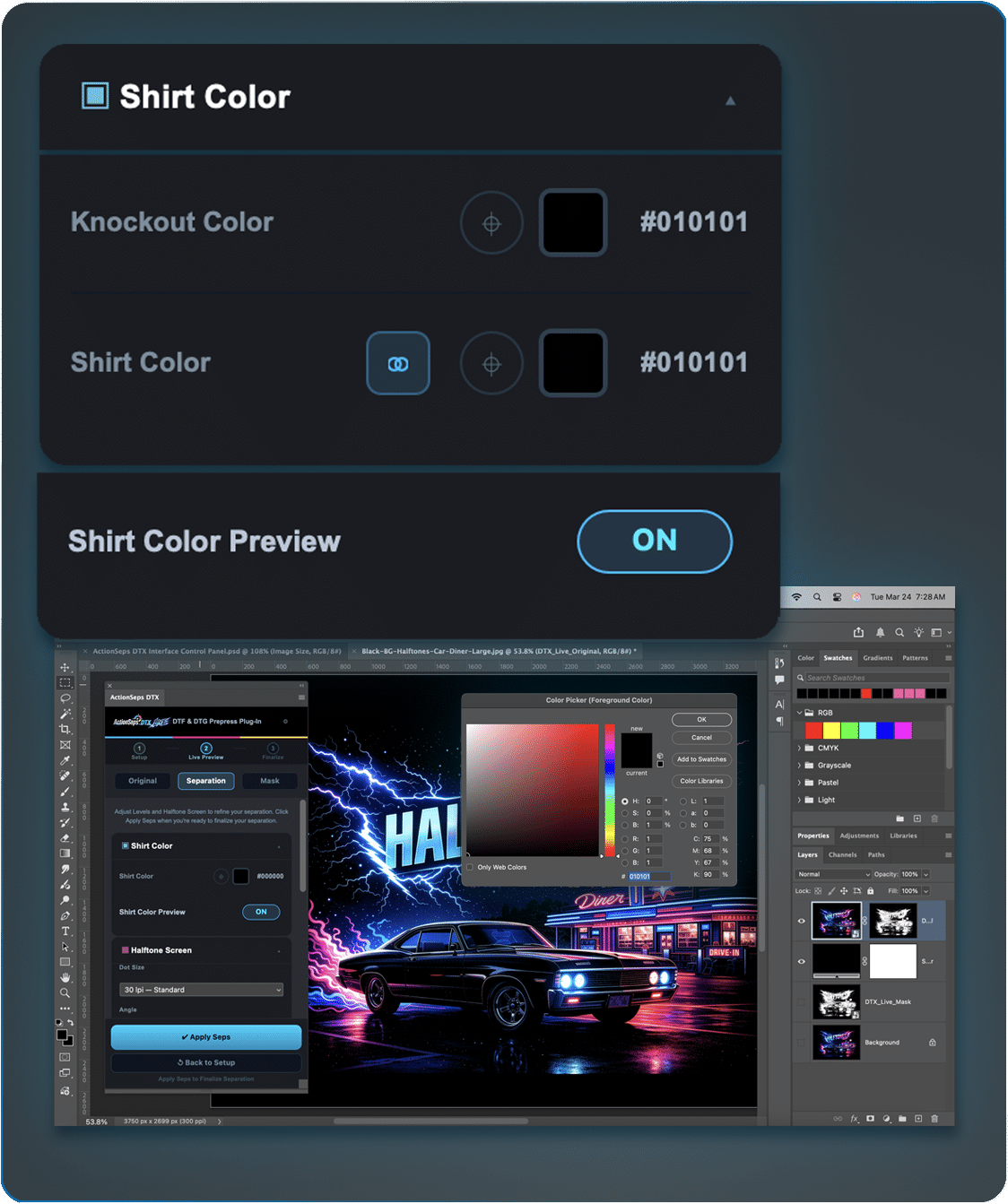Click the Knockout Color crosshair picker icon
The height and width of the screenshot is (1204, 1008).
click(x=491, y=223)
